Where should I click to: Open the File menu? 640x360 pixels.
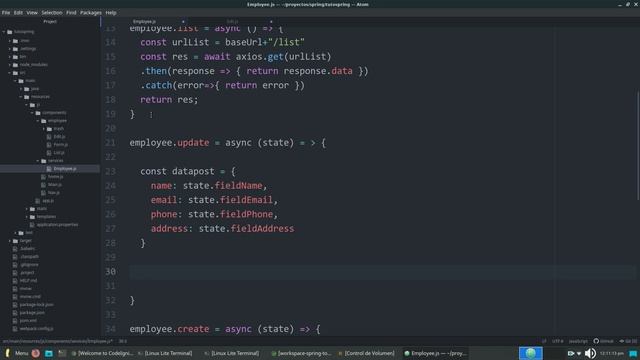click(6, 13)
